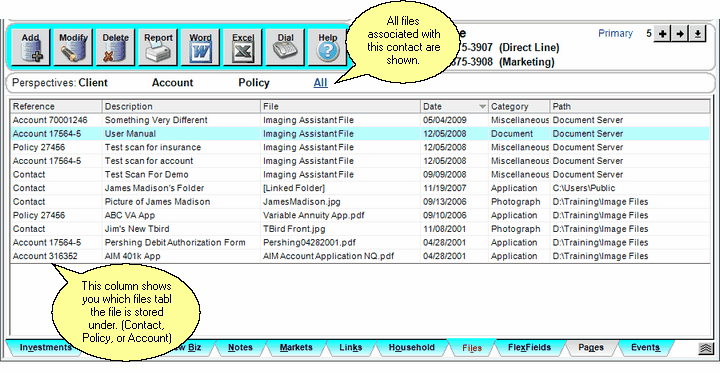Click the down arrow button beside Primary
This screenshot has height=373, width=720.
[698, 34]
